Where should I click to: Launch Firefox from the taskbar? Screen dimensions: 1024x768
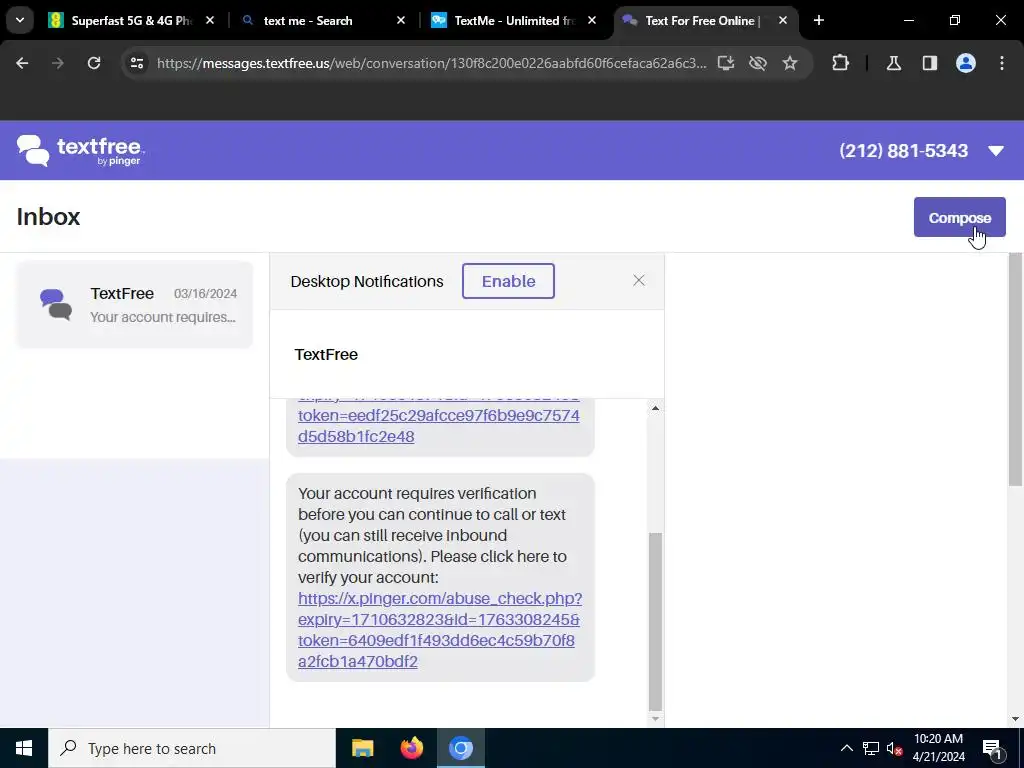point(411,748)
